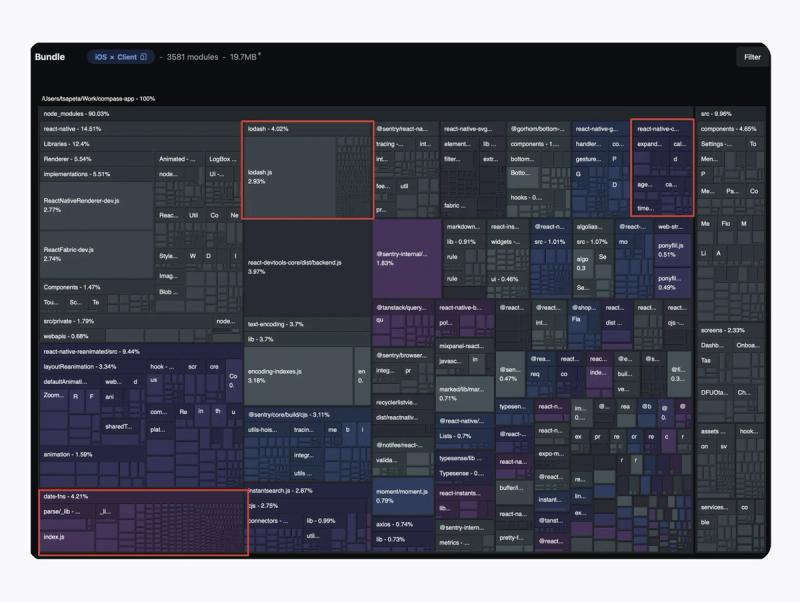Click the iOS × Client bundle tag
The height and width of the screenshot is (602, 800).
point(120,57)
